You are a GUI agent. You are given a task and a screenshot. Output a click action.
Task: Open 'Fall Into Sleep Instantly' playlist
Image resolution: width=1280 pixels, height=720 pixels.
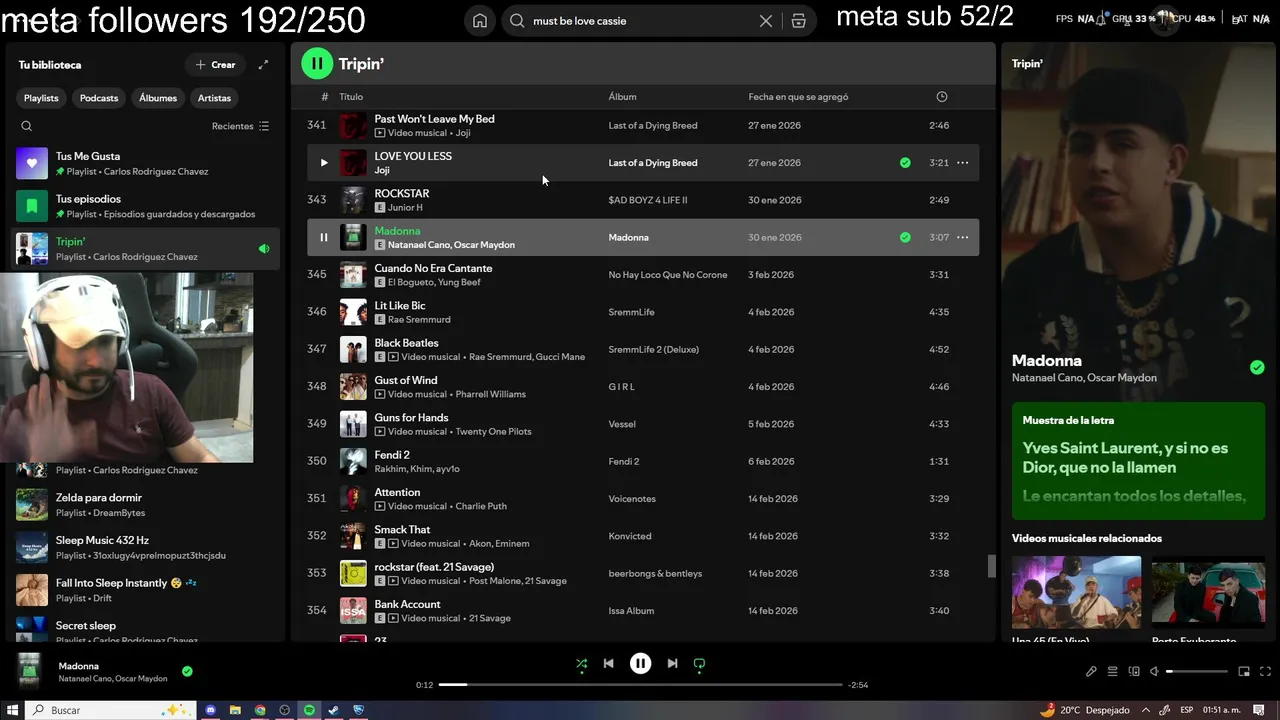(147, 590)
